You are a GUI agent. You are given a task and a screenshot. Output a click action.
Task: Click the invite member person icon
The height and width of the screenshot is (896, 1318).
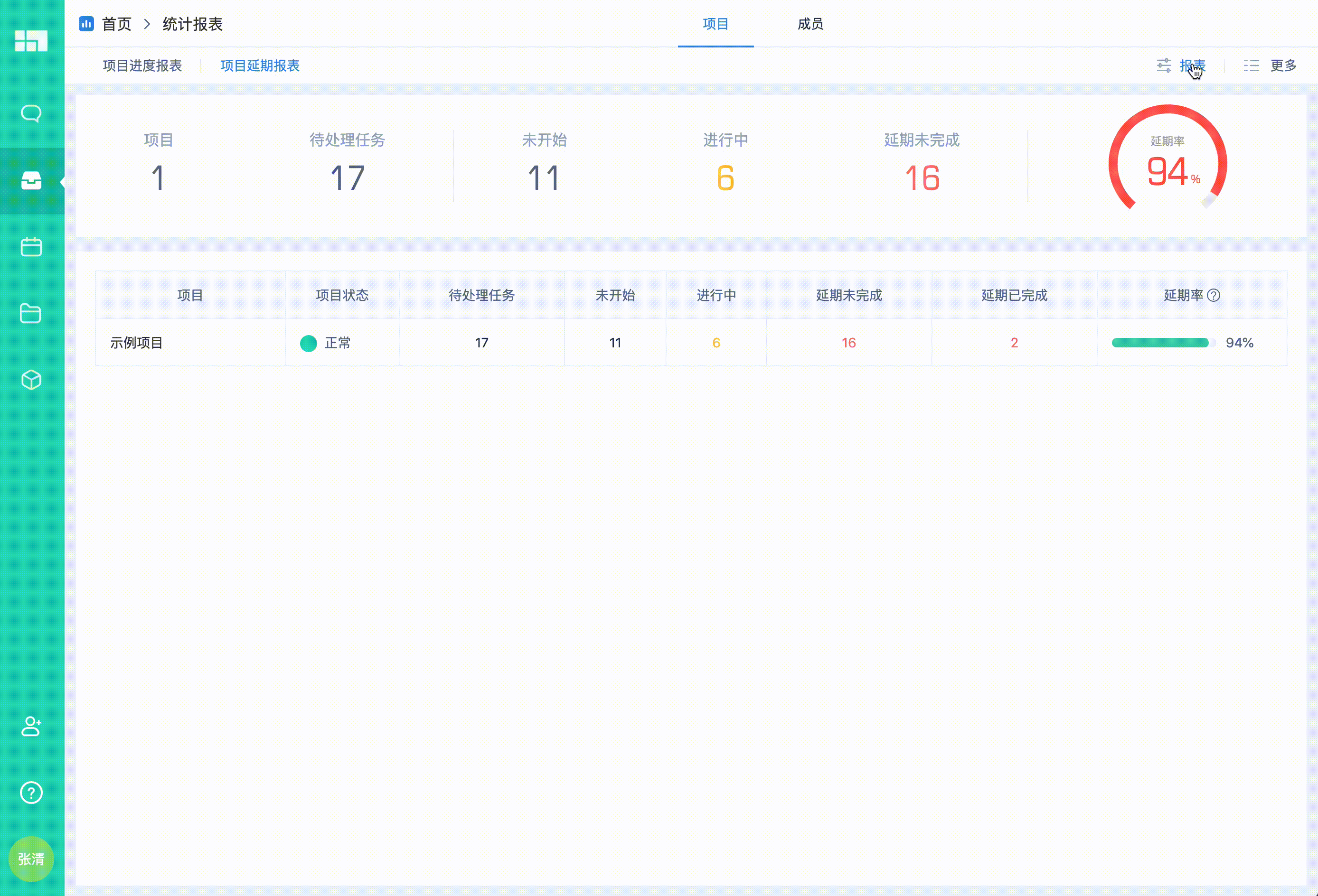pyautogui.click(x=31, y=726)
